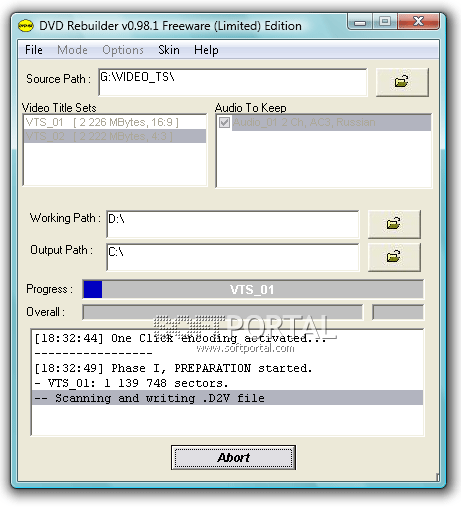Abort the encoding process
461x508 pixels.
pos(233,458)
